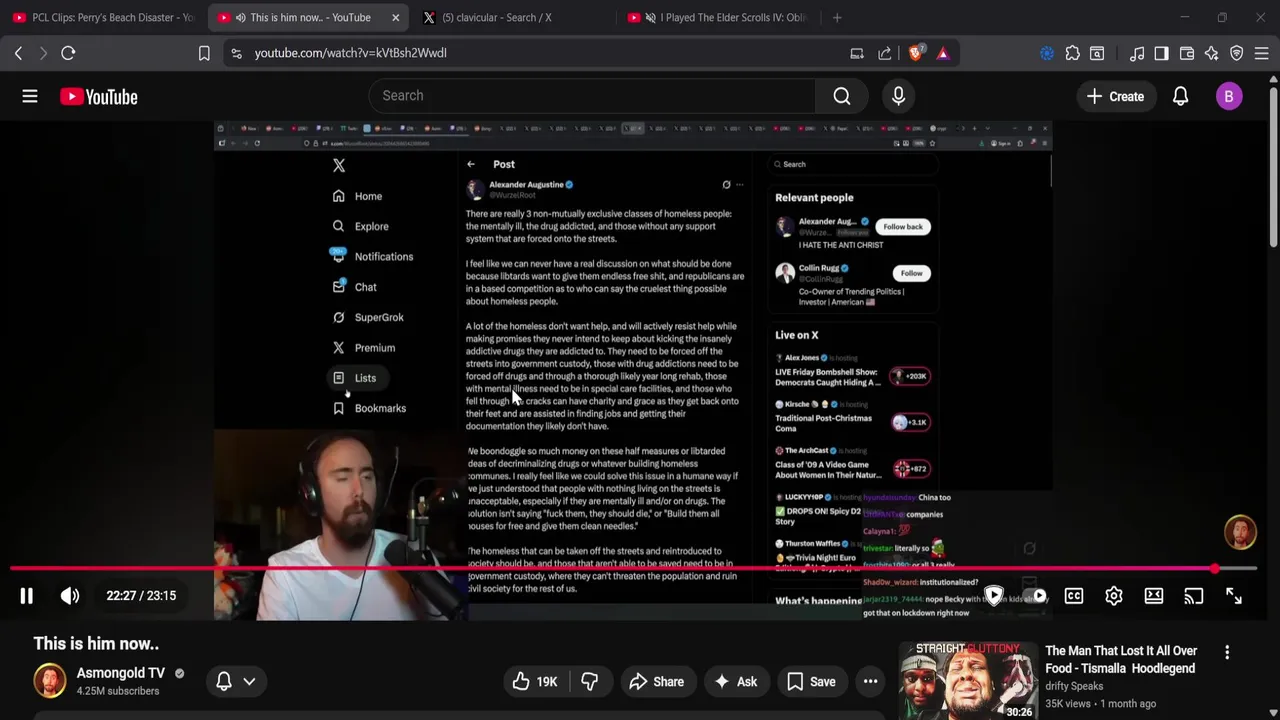
Task: Open extensions puzzle menu
Action: click(1073, 53)
